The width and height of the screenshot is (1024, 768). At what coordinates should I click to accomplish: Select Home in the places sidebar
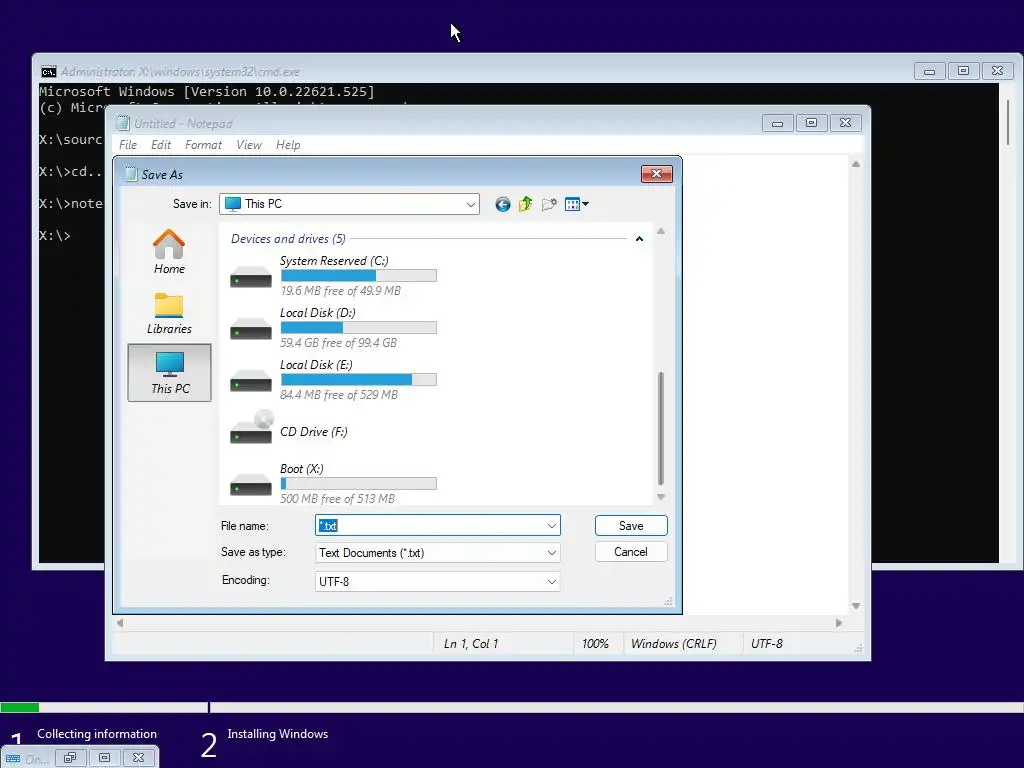pyautogui.click(x=169, y=251)
